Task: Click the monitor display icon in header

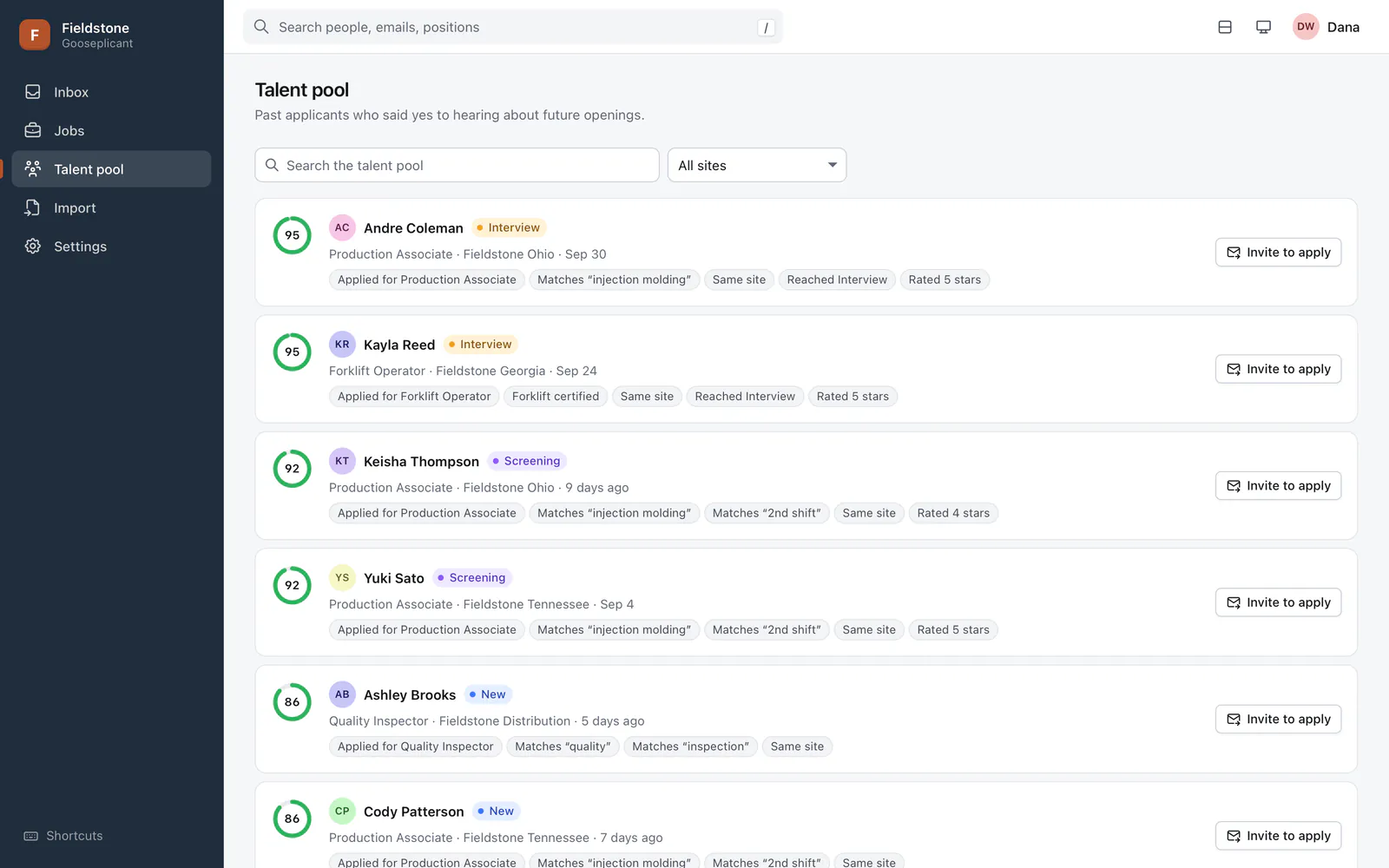Action: pos(1264,27)
